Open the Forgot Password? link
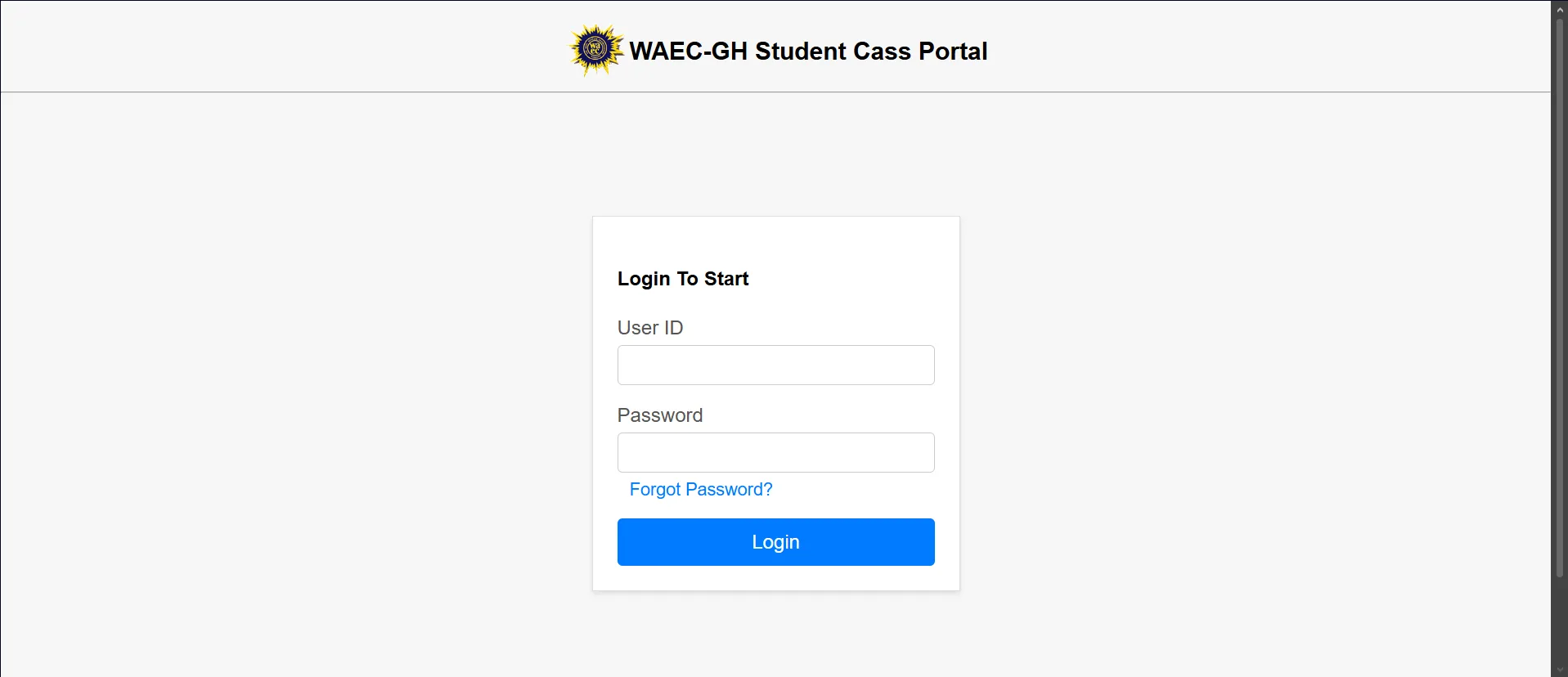This screenshot has width=1568, height=677. click(700, 489)
